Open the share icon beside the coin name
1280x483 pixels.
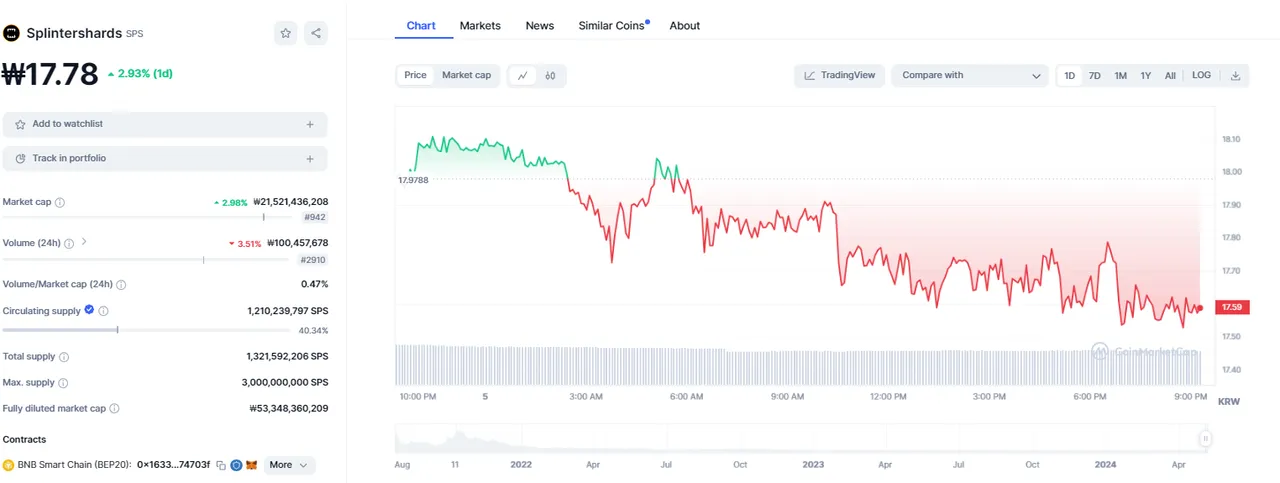click(x=316, y=33)
